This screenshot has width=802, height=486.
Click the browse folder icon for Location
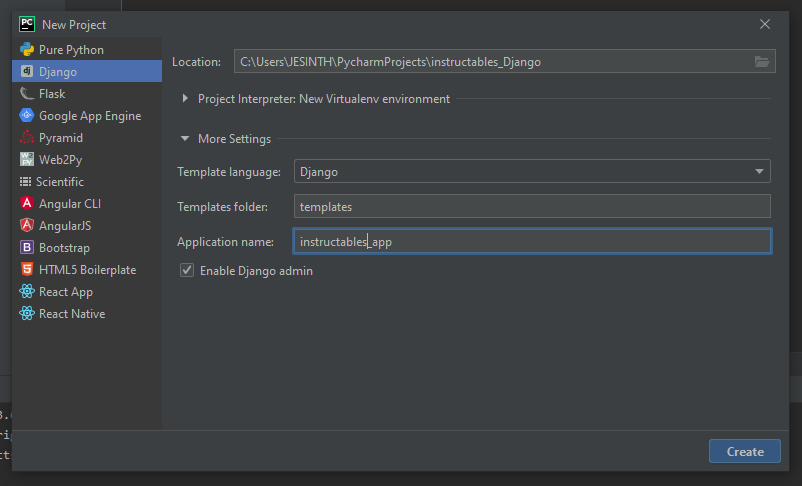762,62
